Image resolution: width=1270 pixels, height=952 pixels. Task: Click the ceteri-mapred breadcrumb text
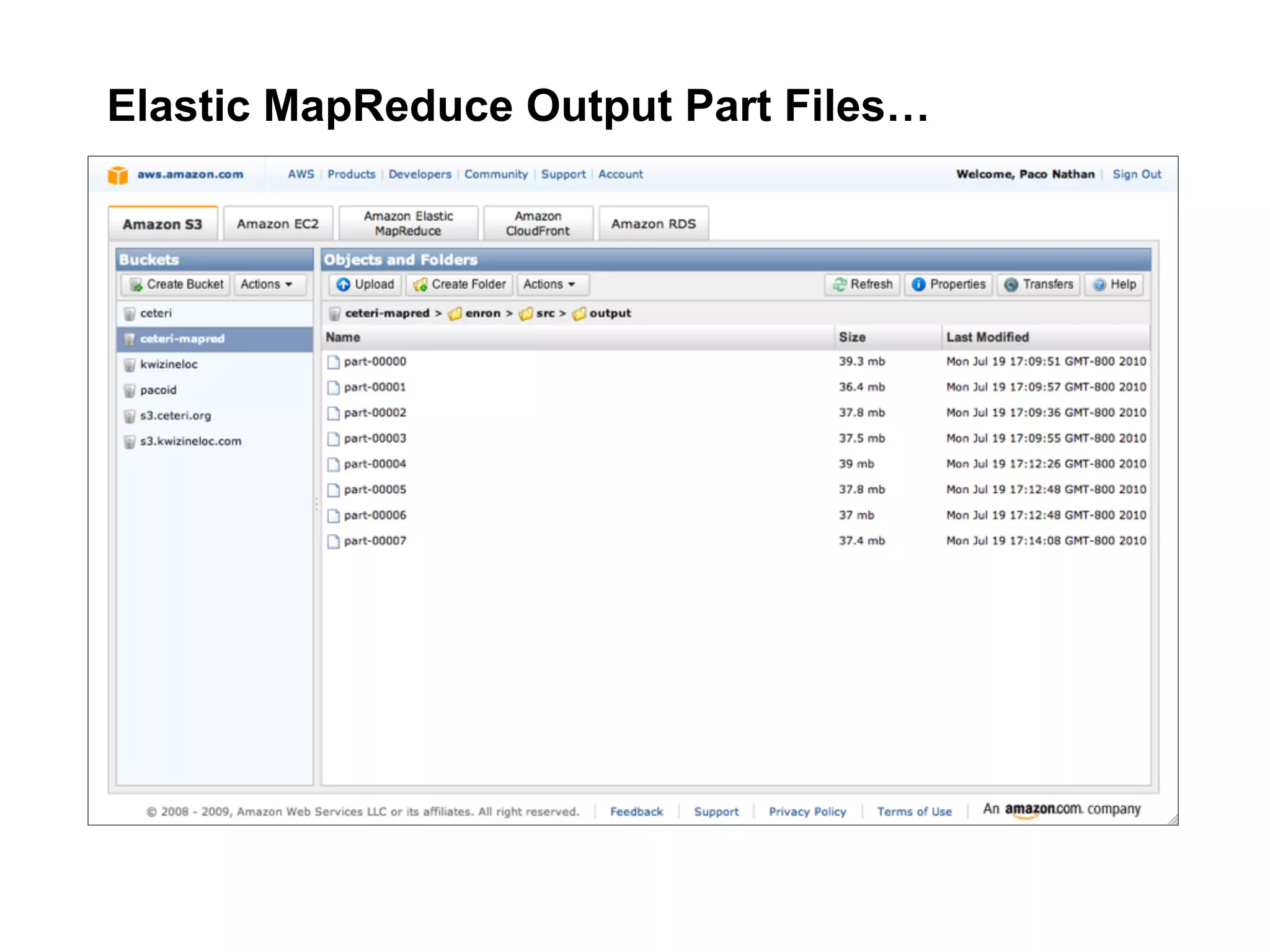click(387, 314)
